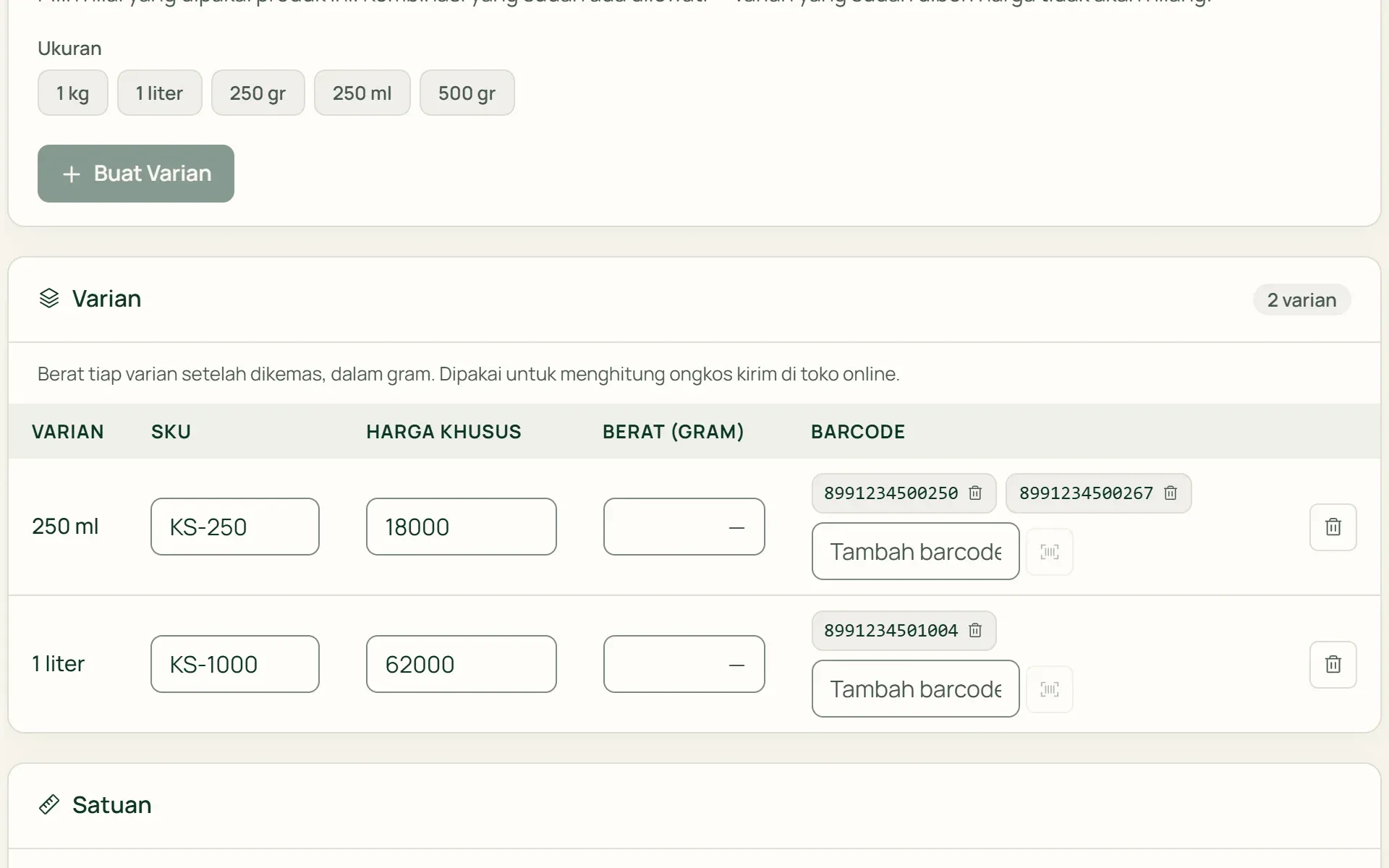Delete the 1 liter variant row
The height and width of the screenshot is (868, 1389).
(x=1333, y=665)
